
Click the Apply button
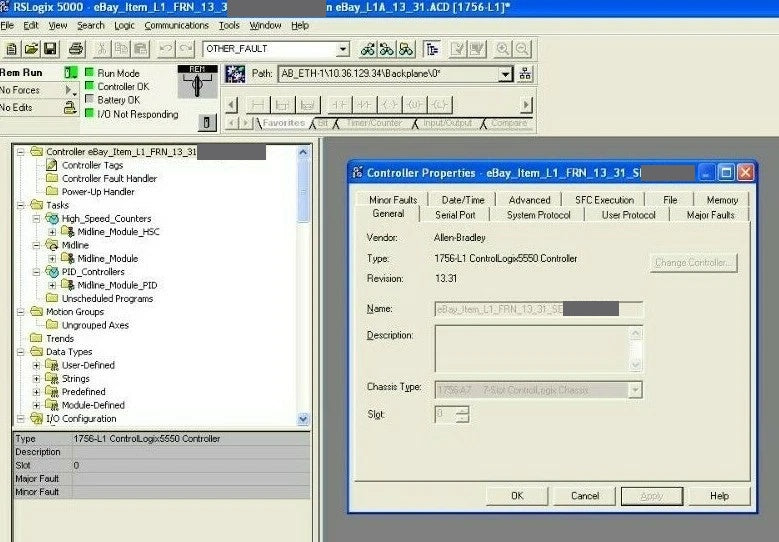[x=652, y=496]
